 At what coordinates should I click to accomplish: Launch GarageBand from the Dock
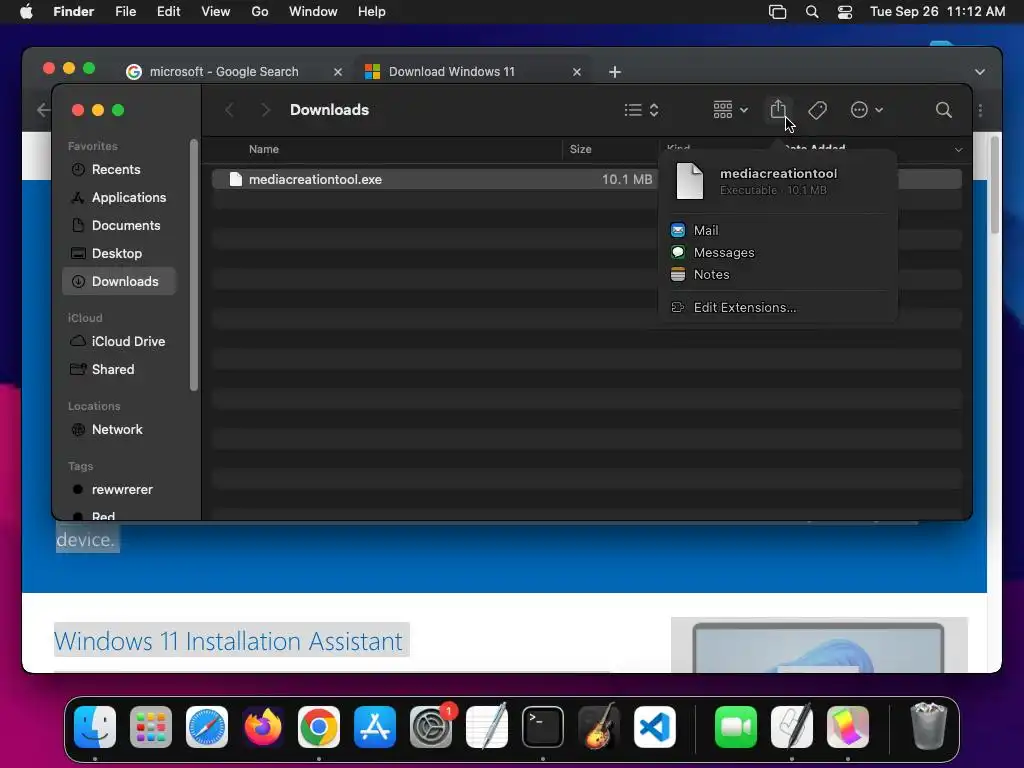[599, 727]
